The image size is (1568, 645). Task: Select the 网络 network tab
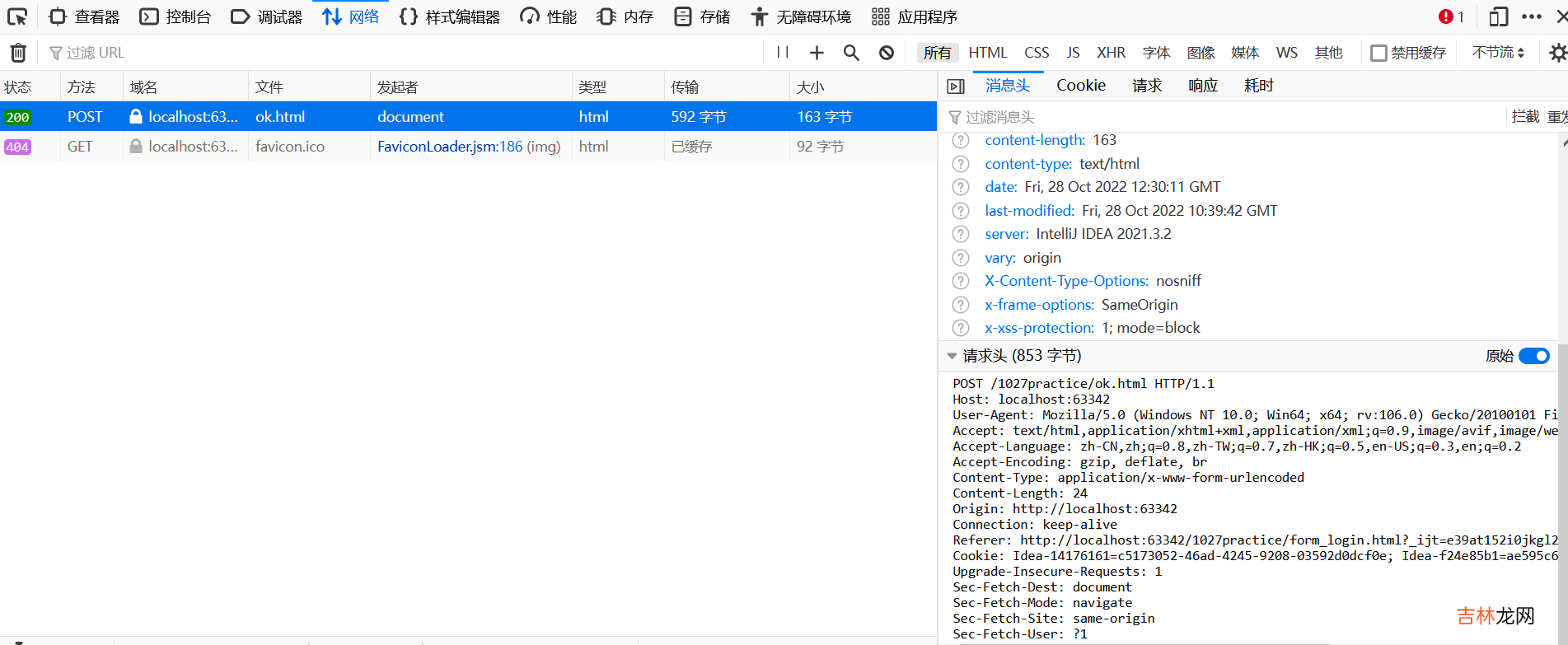[351, 16]
